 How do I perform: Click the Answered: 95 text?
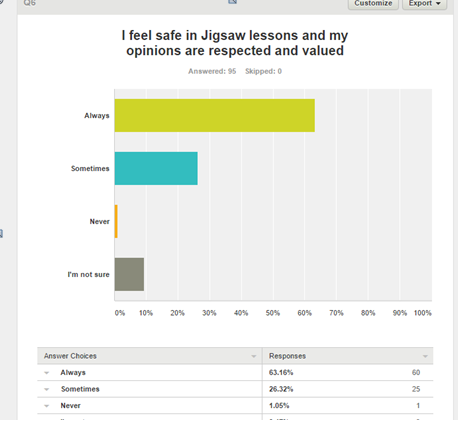point(212,71)
